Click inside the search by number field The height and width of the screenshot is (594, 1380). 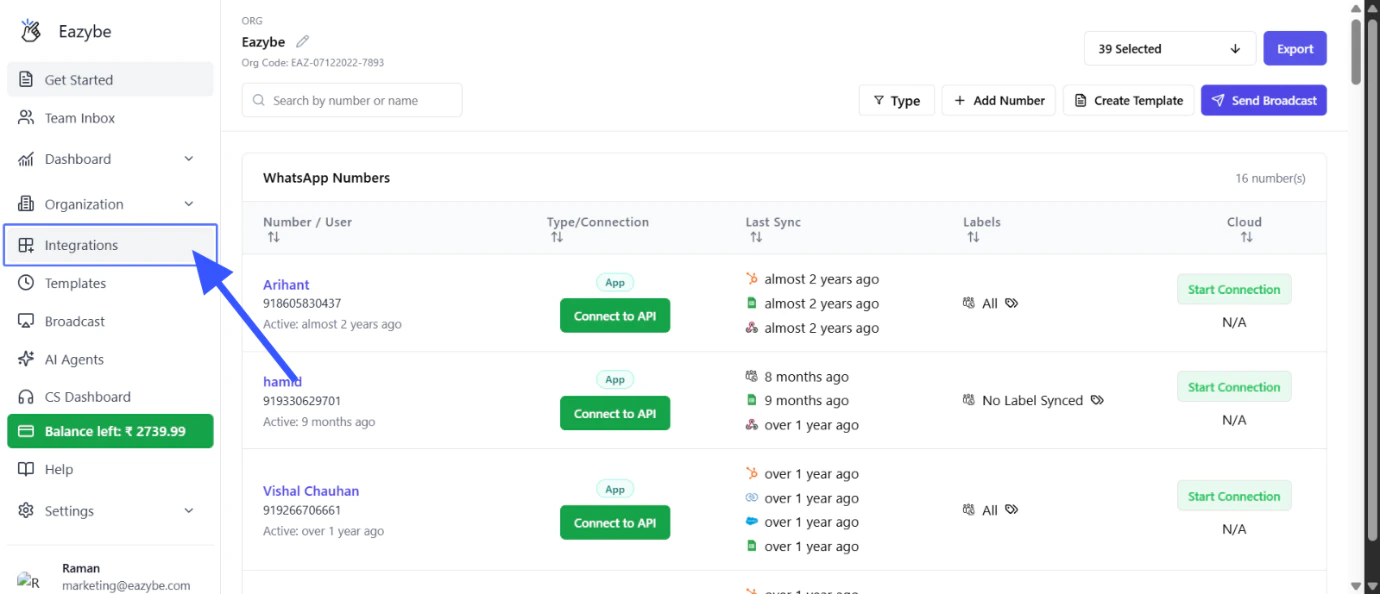coord(351,100)
